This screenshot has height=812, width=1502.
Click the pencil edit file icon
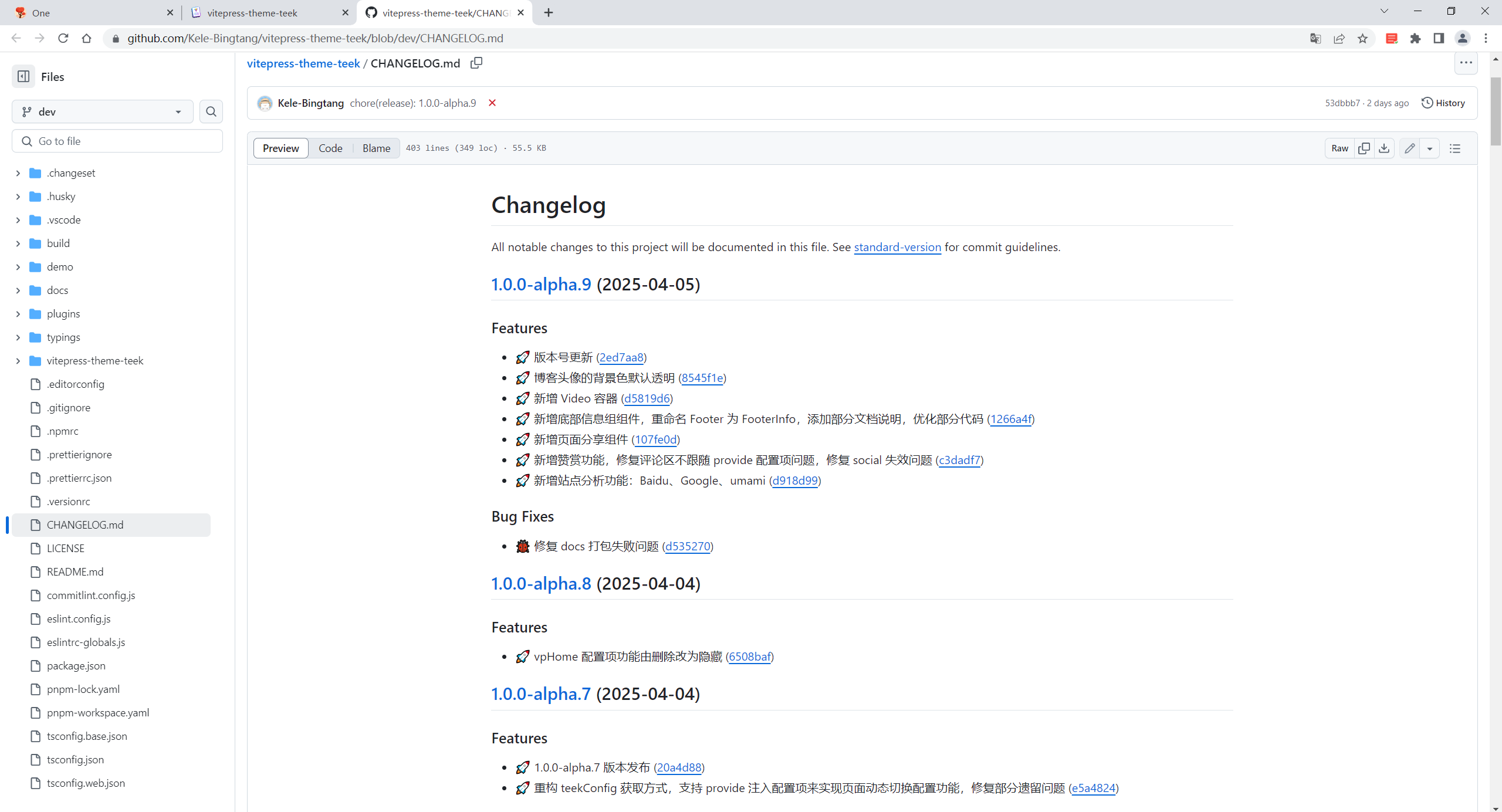(1410, 148)
